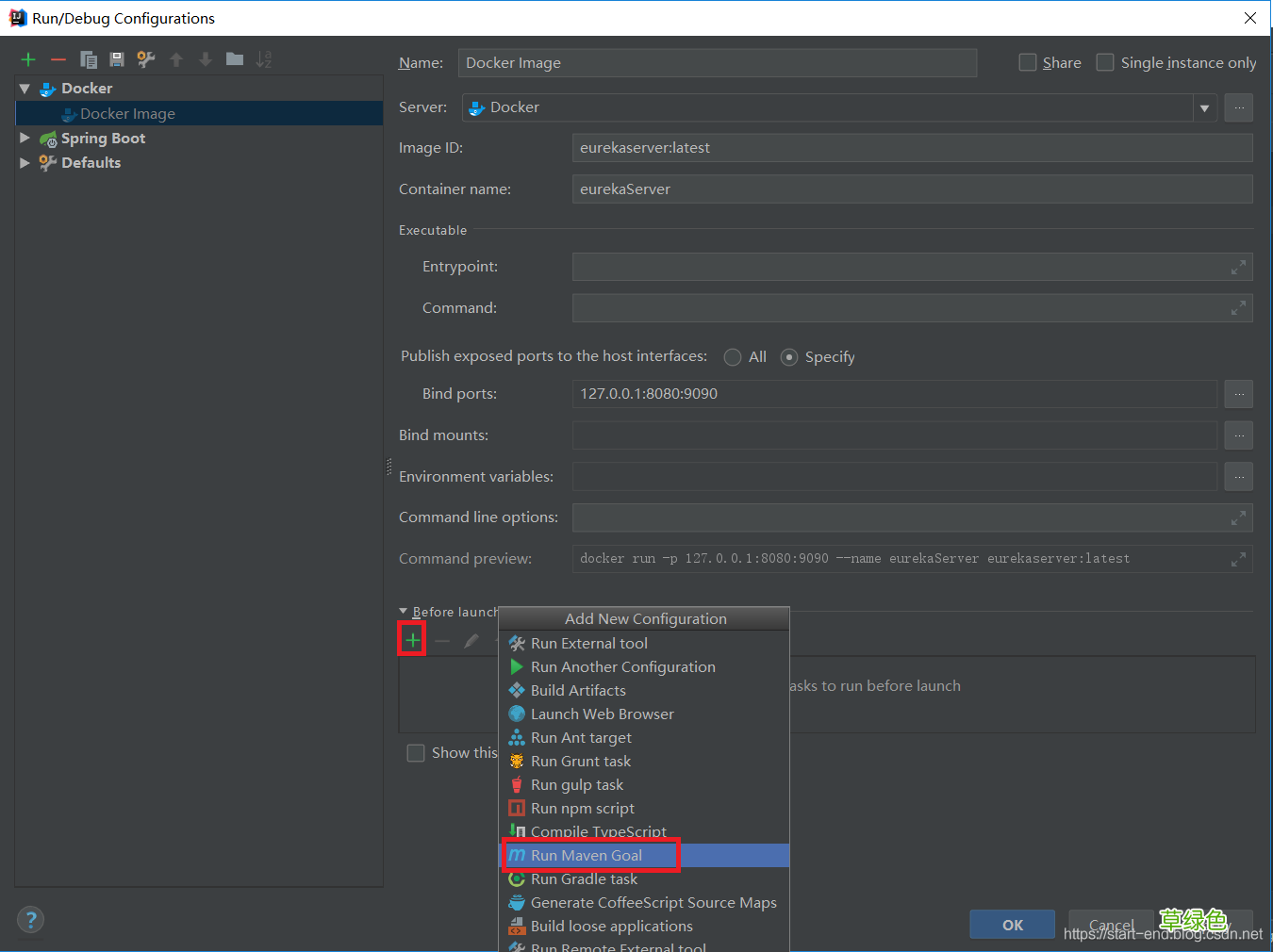Choose Run External tool from the popup
The image size is (1273, 952).
pyautogui.click(x=644, y=644)
